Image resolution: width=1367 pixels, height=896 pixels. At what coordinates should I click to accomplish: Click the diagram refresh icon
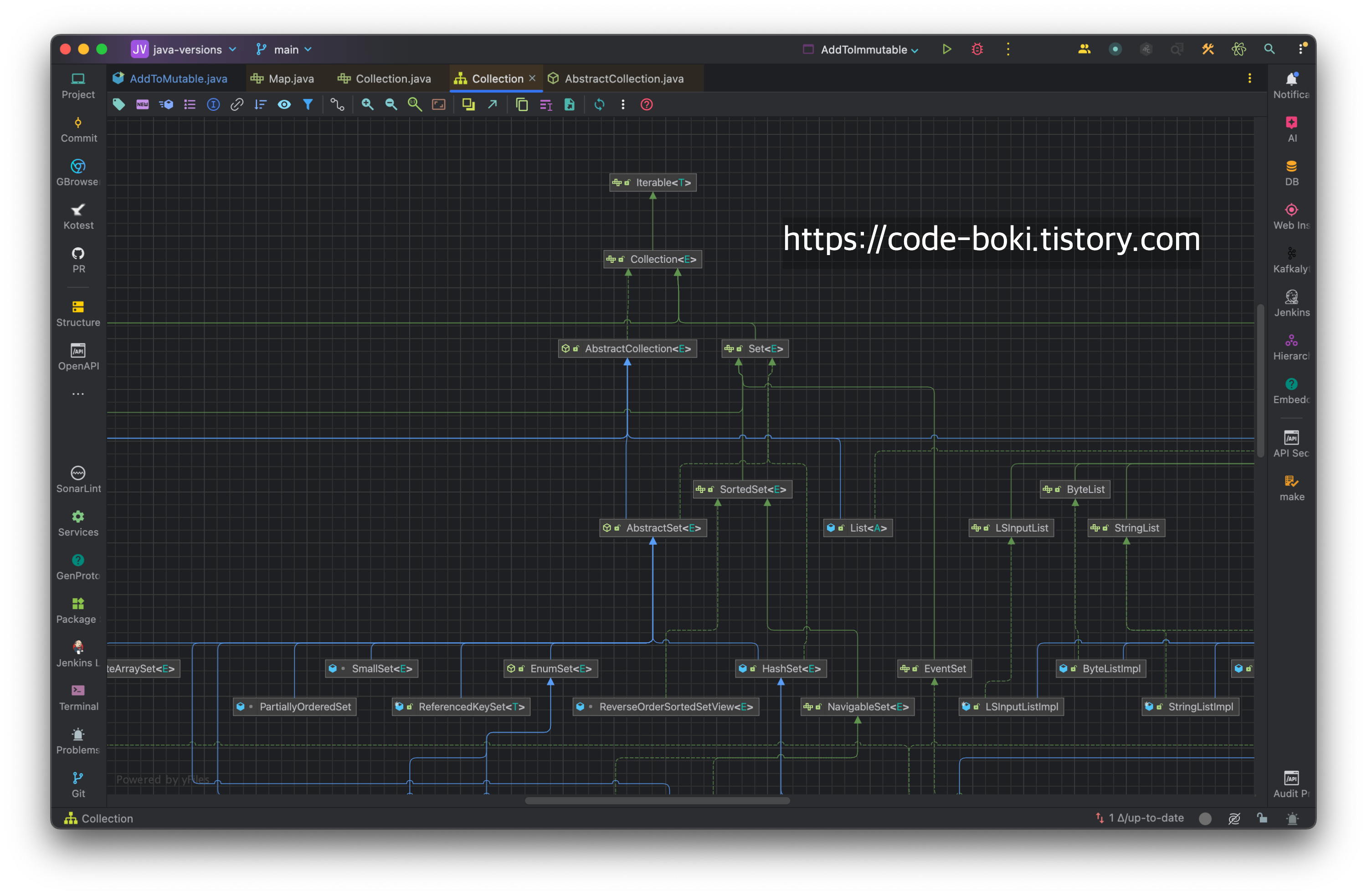tap(599, 104)
